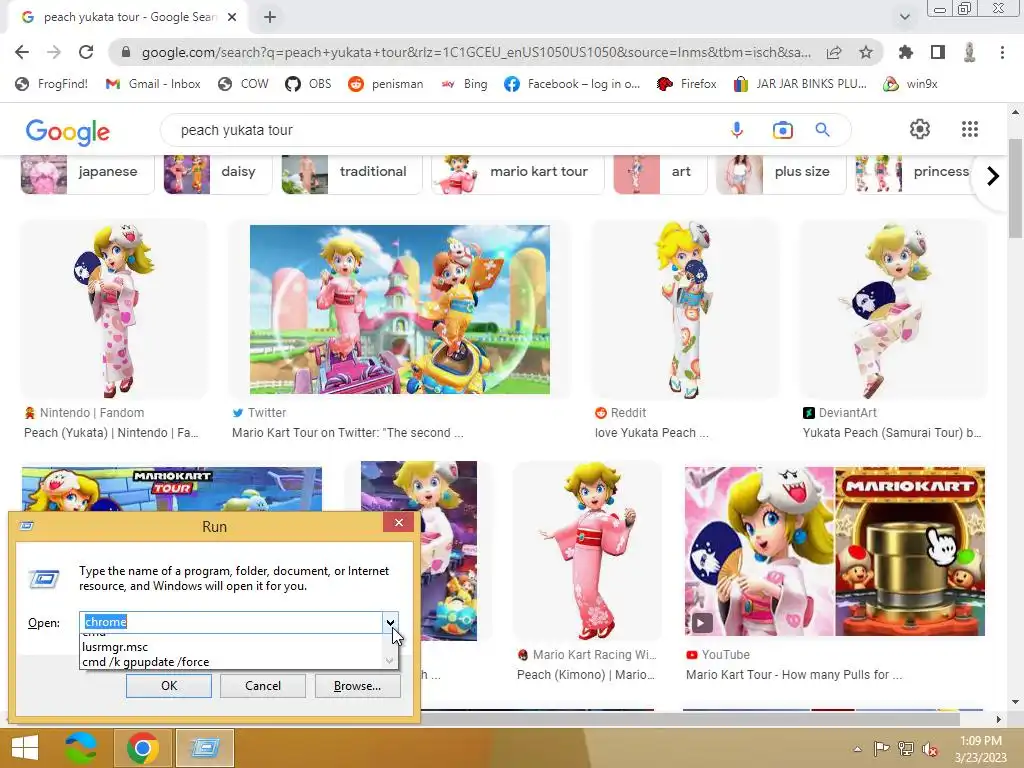Filter results by the art chip
The width and height of the screenshot is (1024, 768).
click(660, 172)
